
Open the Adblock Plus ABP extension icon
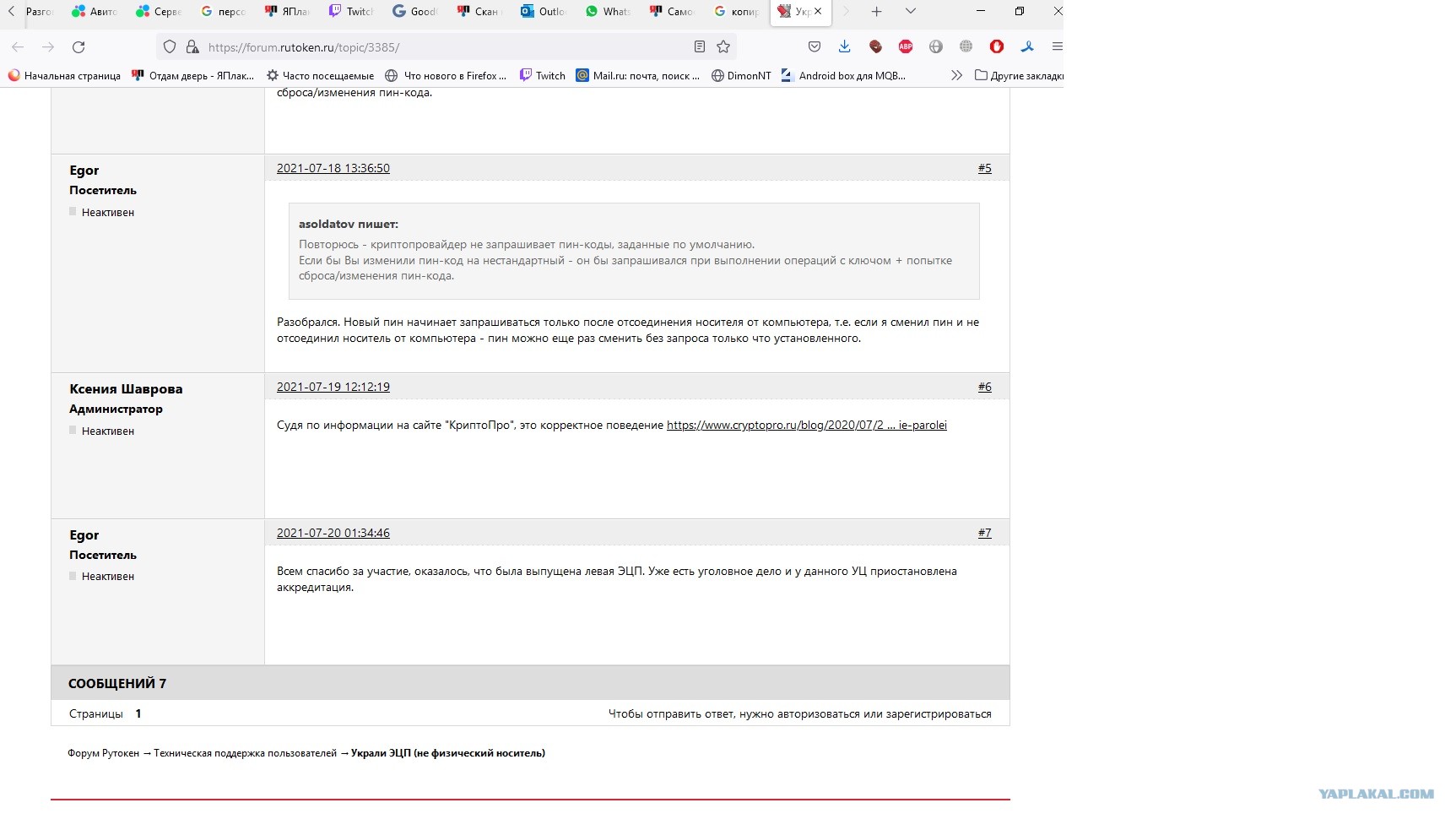[906, 47]
